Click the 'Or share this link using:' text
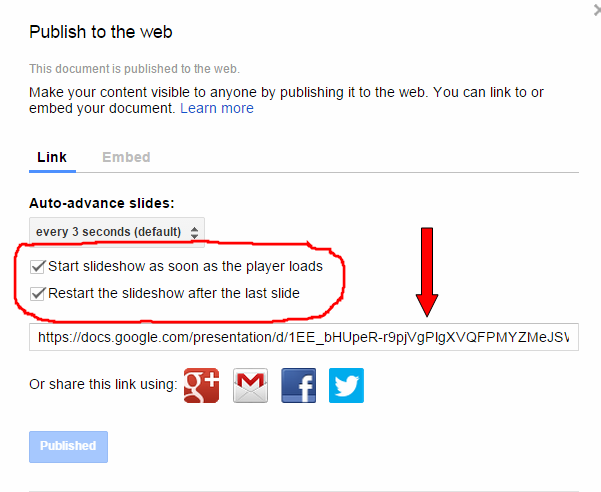The width and height of the screenshot is (601, 492). [x=103, y=384]
